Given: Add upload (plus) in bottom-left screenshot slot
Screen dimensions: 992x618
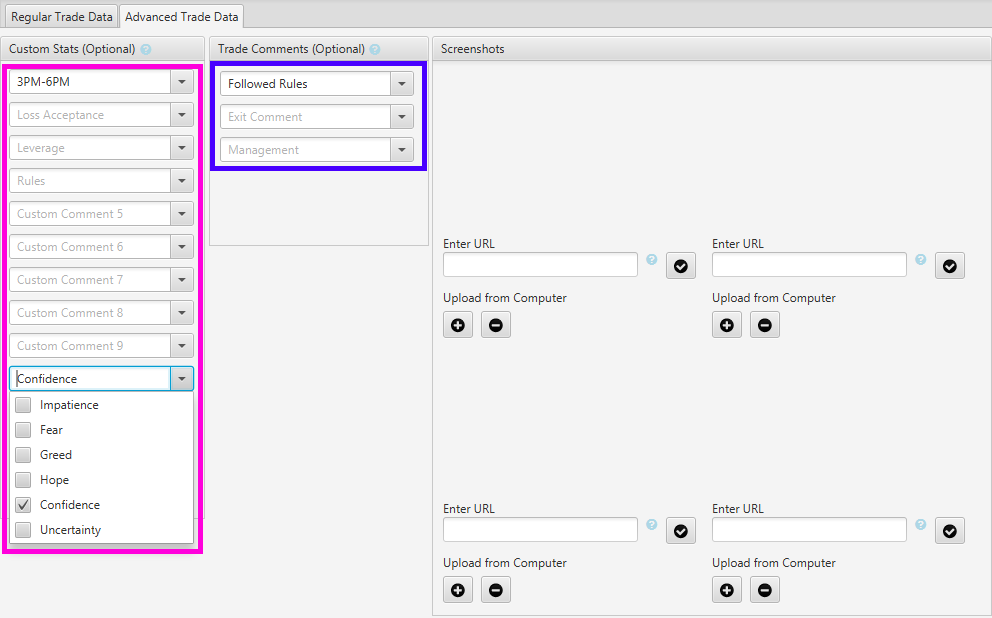Looking at the screenshot, I should pos(458,590).
